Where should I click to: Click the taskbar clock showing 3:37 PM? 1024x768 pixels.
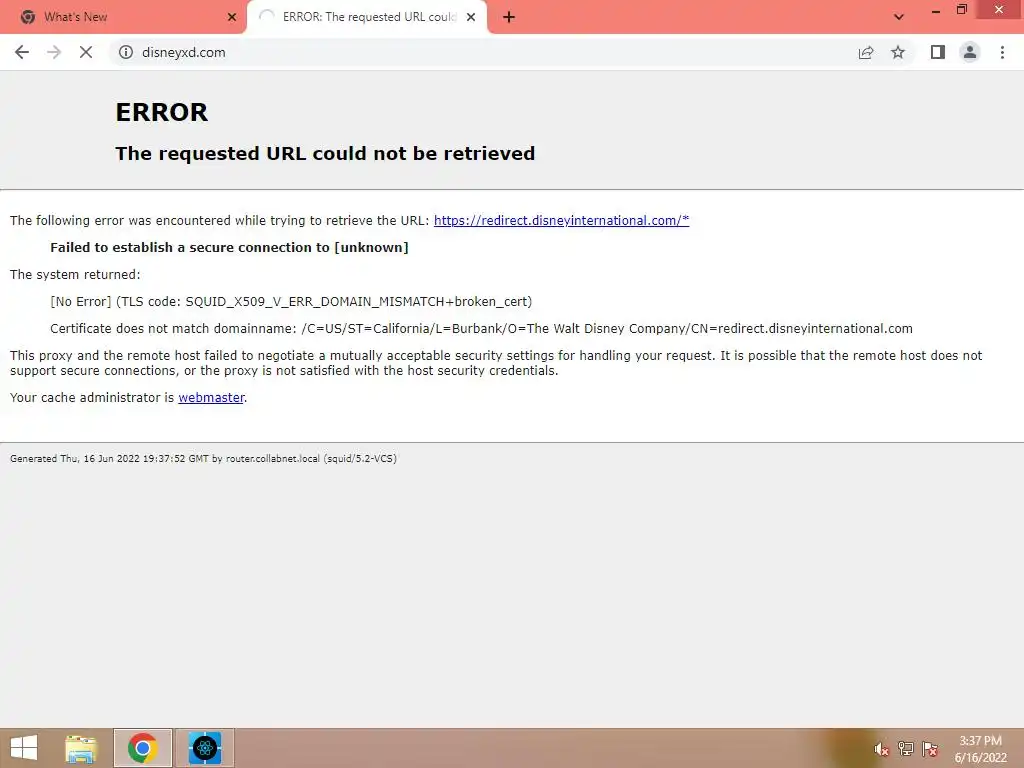coord(980,749)
